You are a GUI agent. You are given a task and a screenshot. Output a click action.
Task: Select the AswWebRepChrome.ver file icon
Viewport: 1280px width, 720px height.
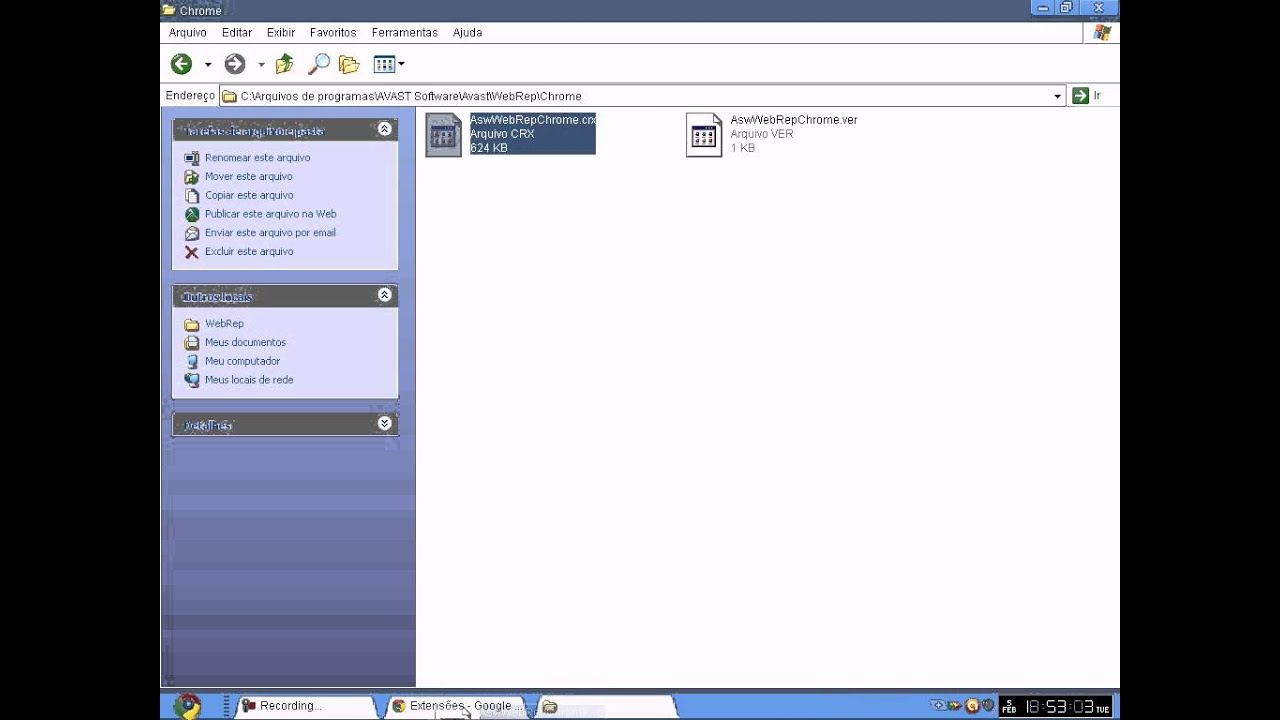704,134
